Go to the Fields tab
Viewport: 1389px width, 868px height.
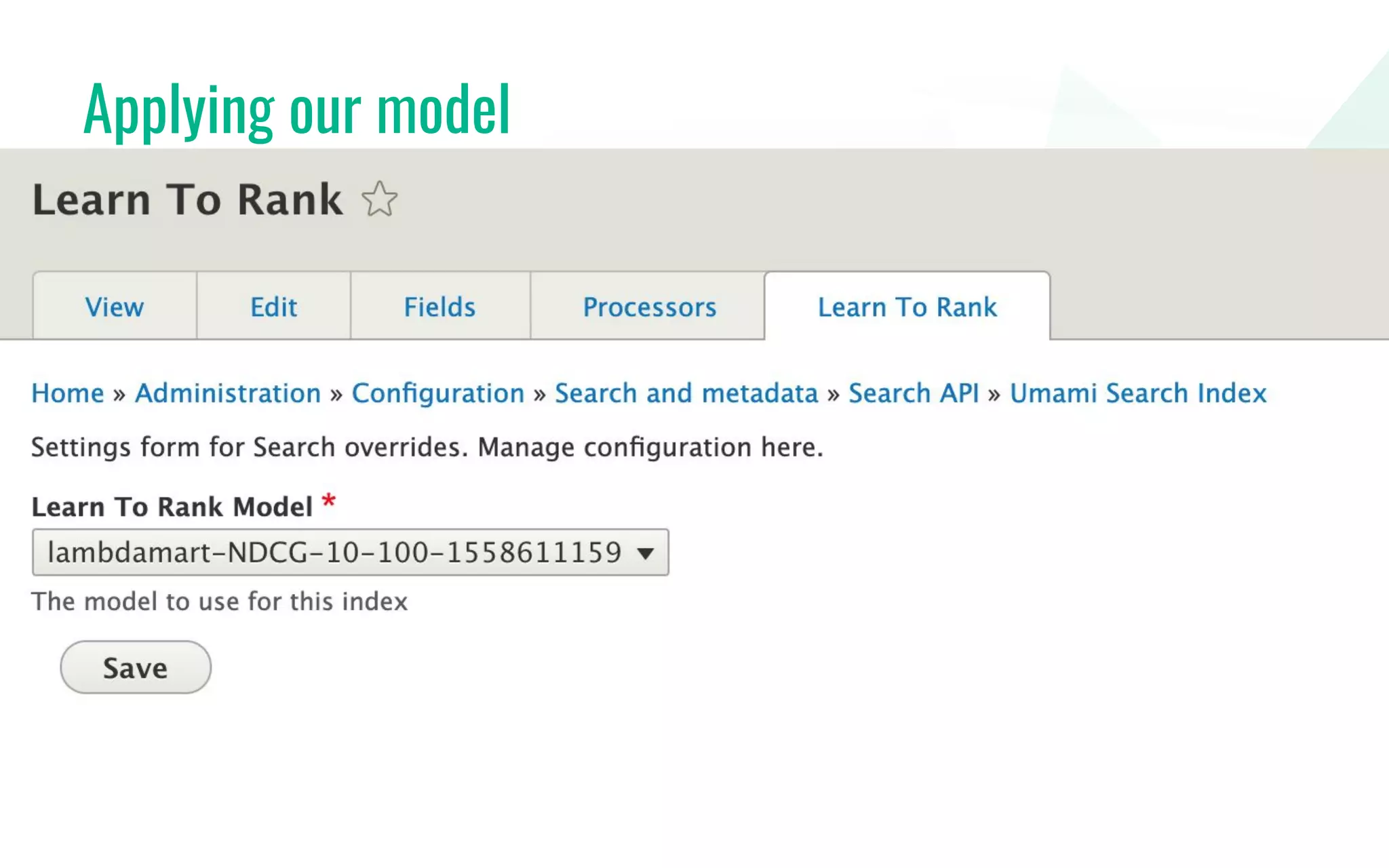click(439, 307)
